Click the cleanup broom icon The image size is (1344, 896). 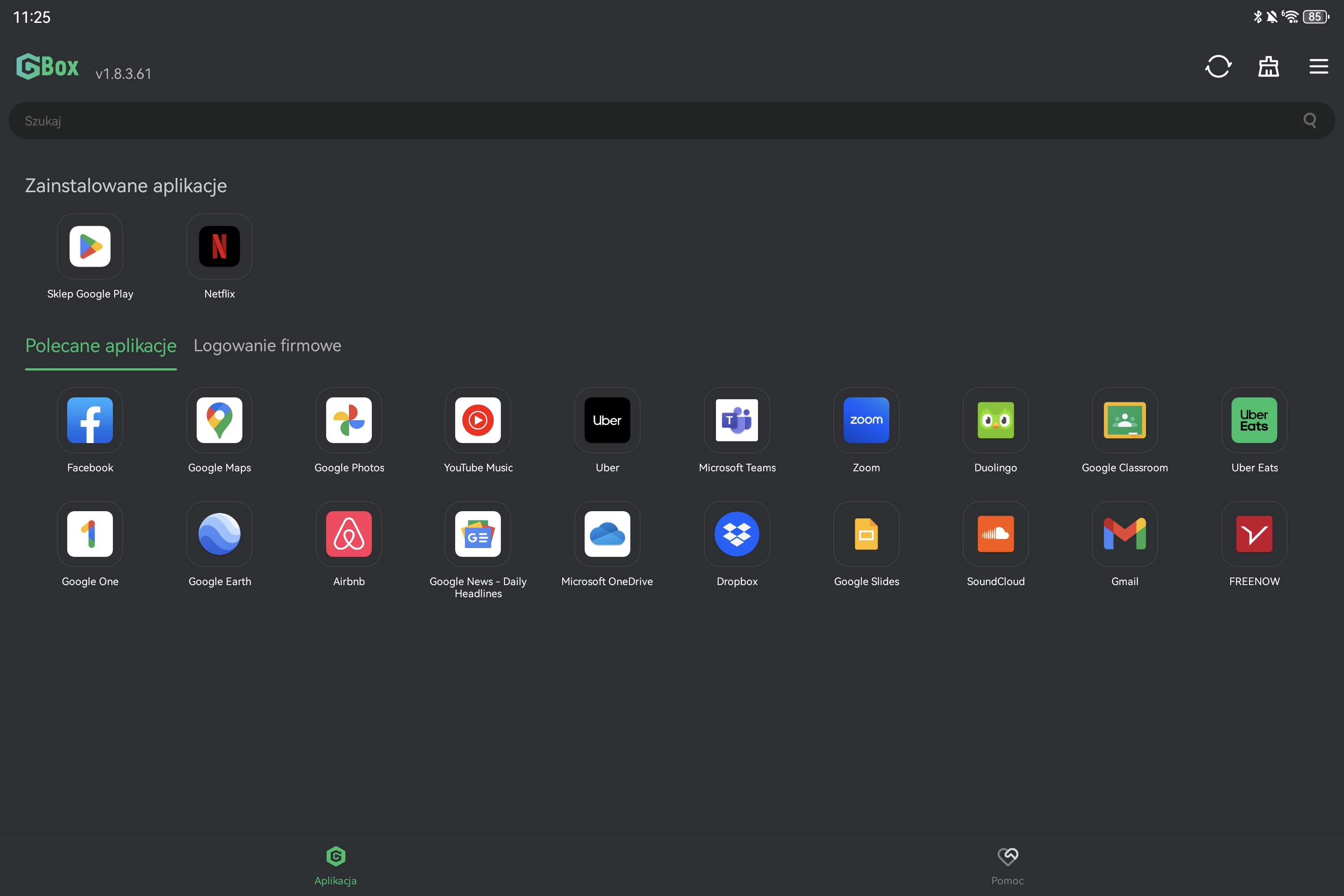1269,66
